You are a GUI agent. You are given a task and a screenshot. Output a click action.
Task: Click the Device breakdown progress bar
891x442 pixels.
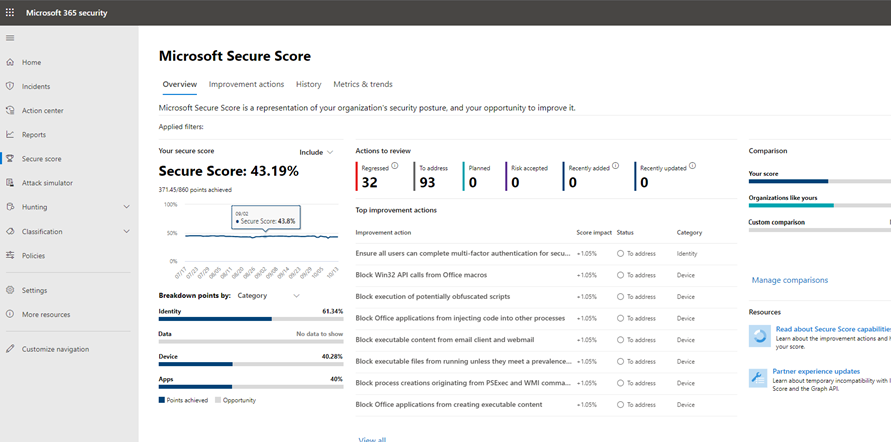251,364
